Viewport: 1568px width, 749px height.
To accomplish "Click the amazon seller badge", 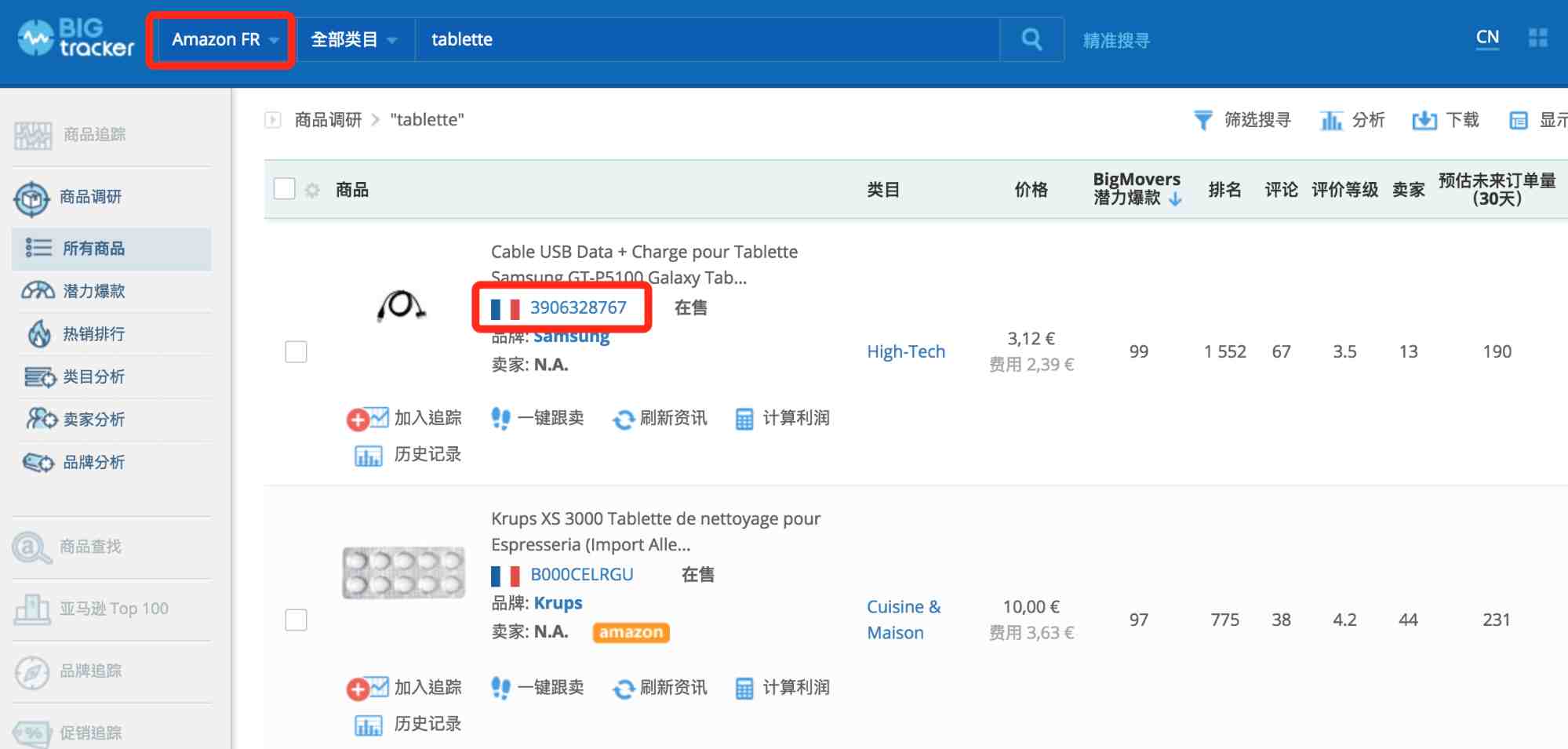I will click(631, 632).
